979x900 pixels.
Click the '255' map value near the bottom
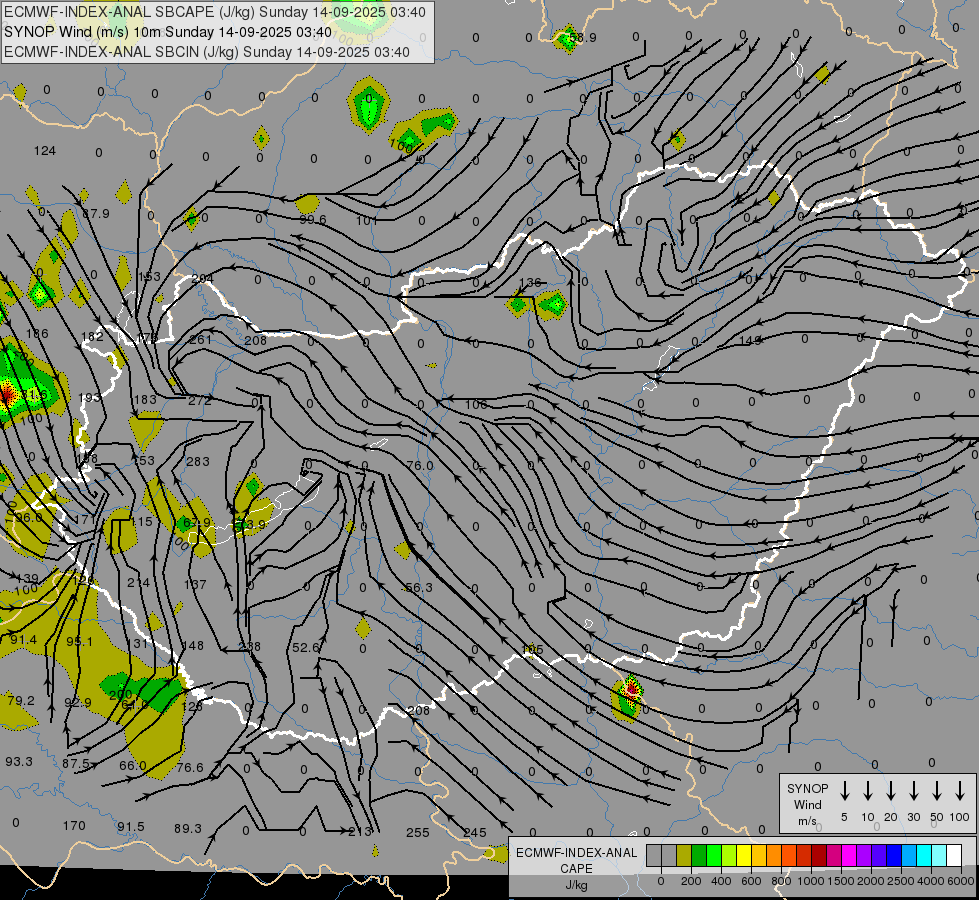[x=418, y=832]
